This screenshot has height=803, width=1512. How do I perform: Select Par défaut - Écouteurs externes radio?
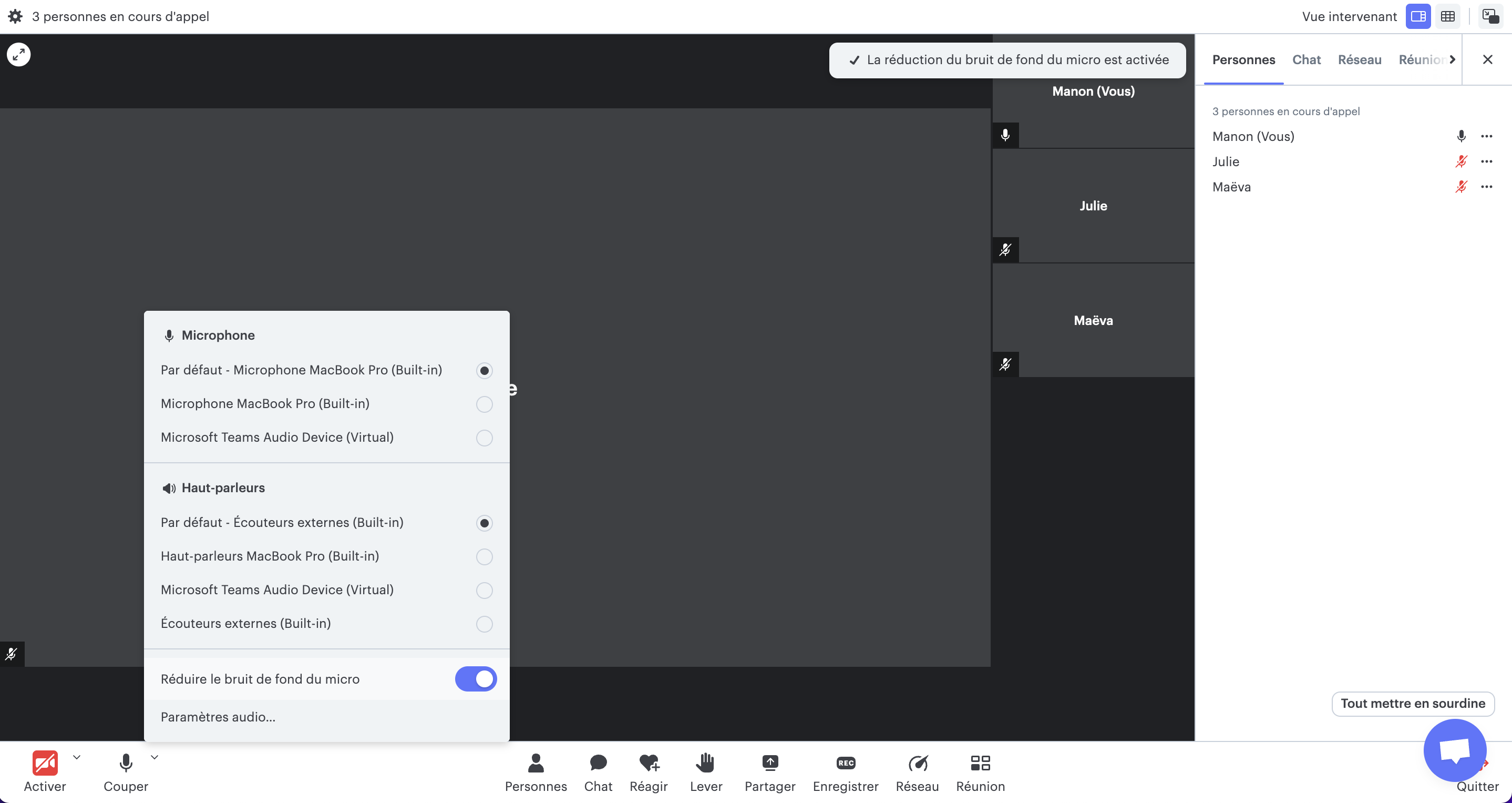click(484, 523)
